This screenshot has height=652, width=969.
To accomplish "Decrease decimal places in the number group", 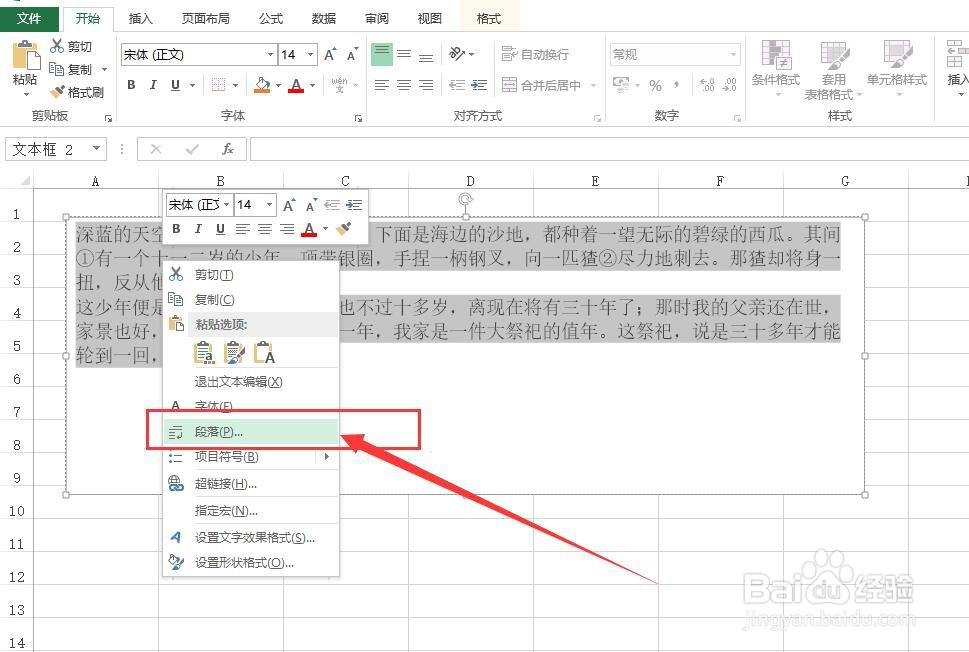I will point(730,85).
